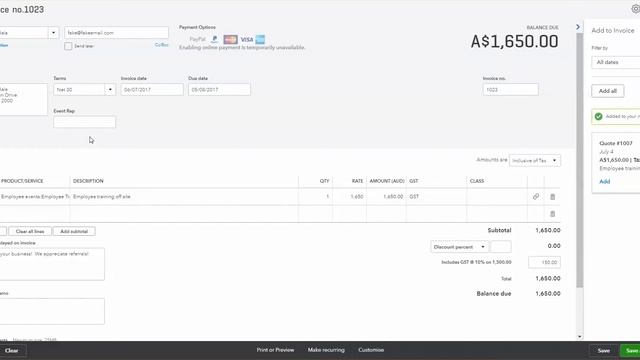This screenshot has height=360, width=640.
Task: Toggle the Send later checkbox
Action: (x=68, y=46)
